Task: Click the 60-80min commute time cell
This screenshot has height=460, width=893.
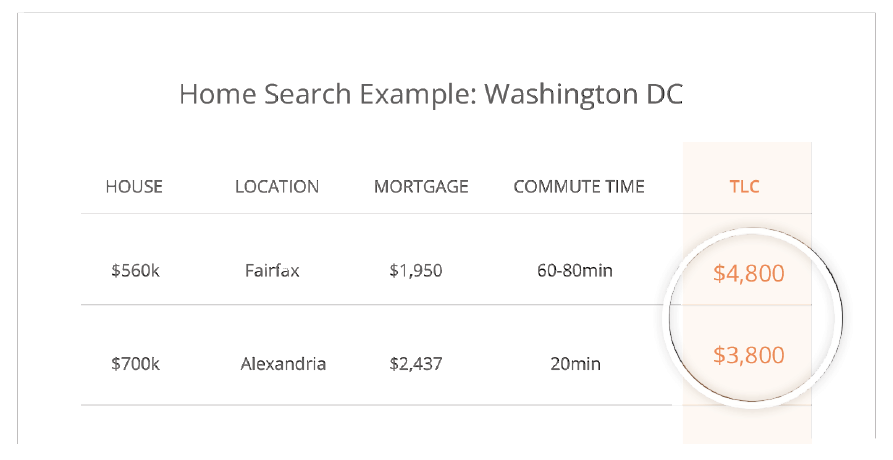Action: 575,270
